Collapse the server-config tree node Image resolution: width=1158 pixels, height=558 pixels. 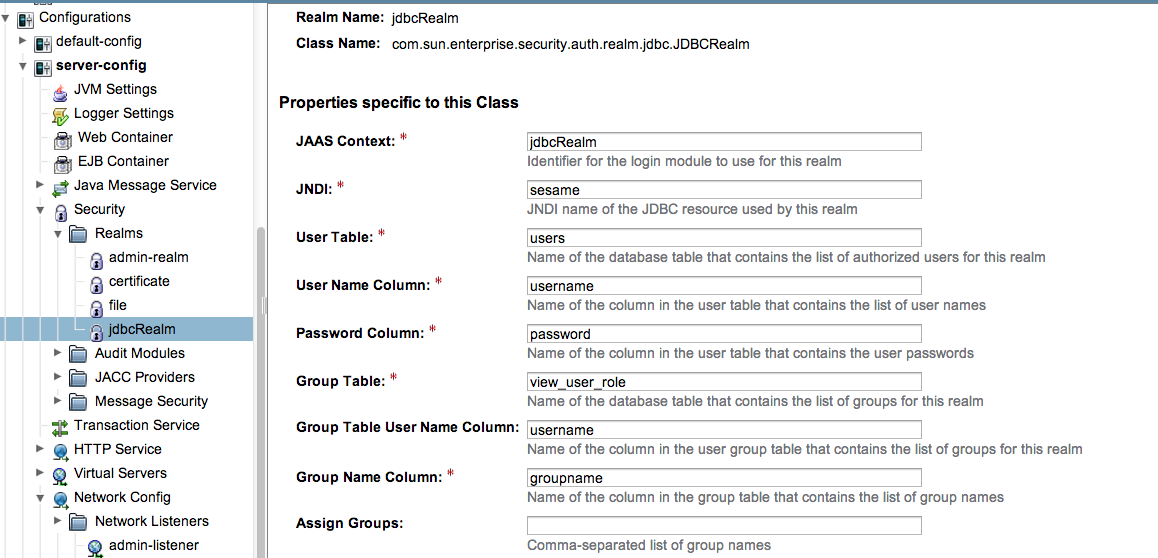[23, 66]
